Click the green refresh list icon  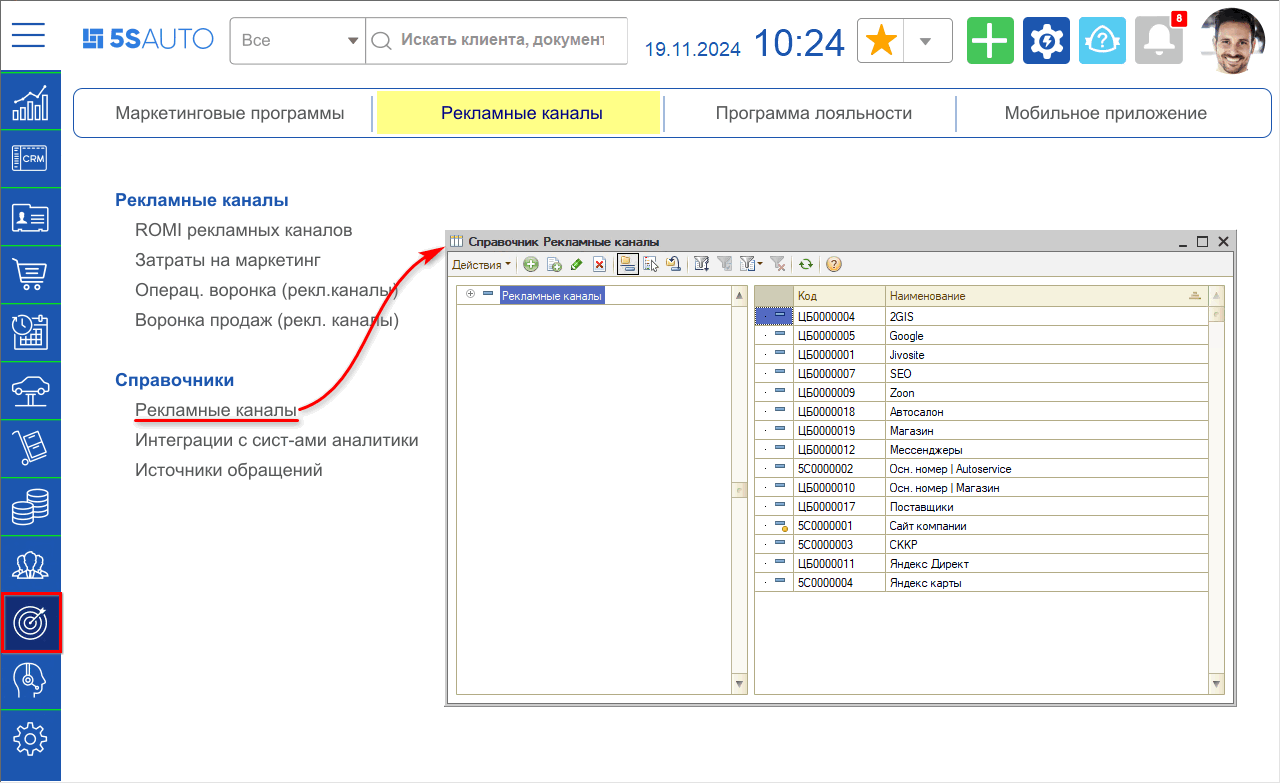click(806, 265)
